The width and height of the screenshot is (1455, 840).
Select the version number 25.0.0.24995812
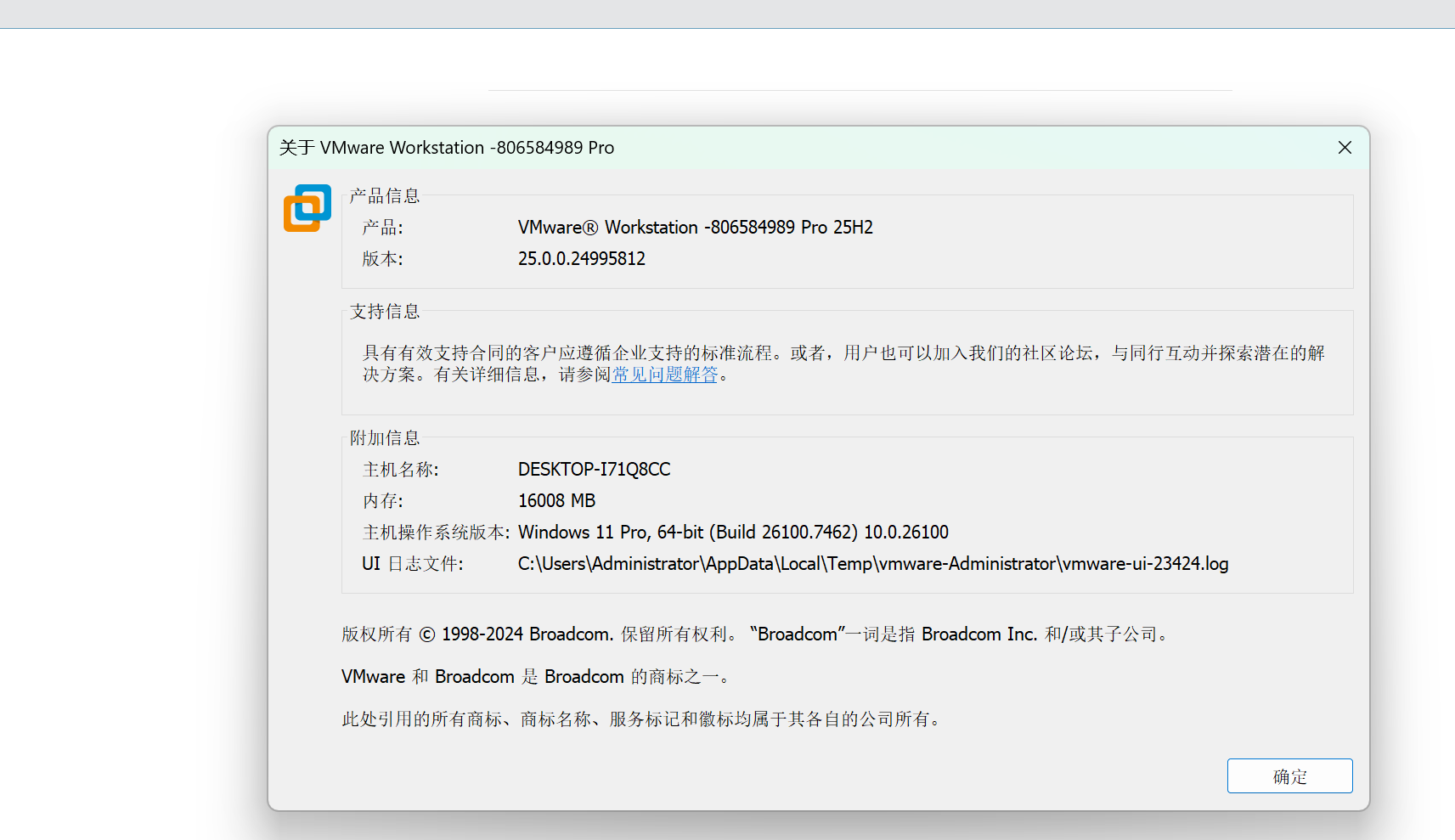coord(582,258)
